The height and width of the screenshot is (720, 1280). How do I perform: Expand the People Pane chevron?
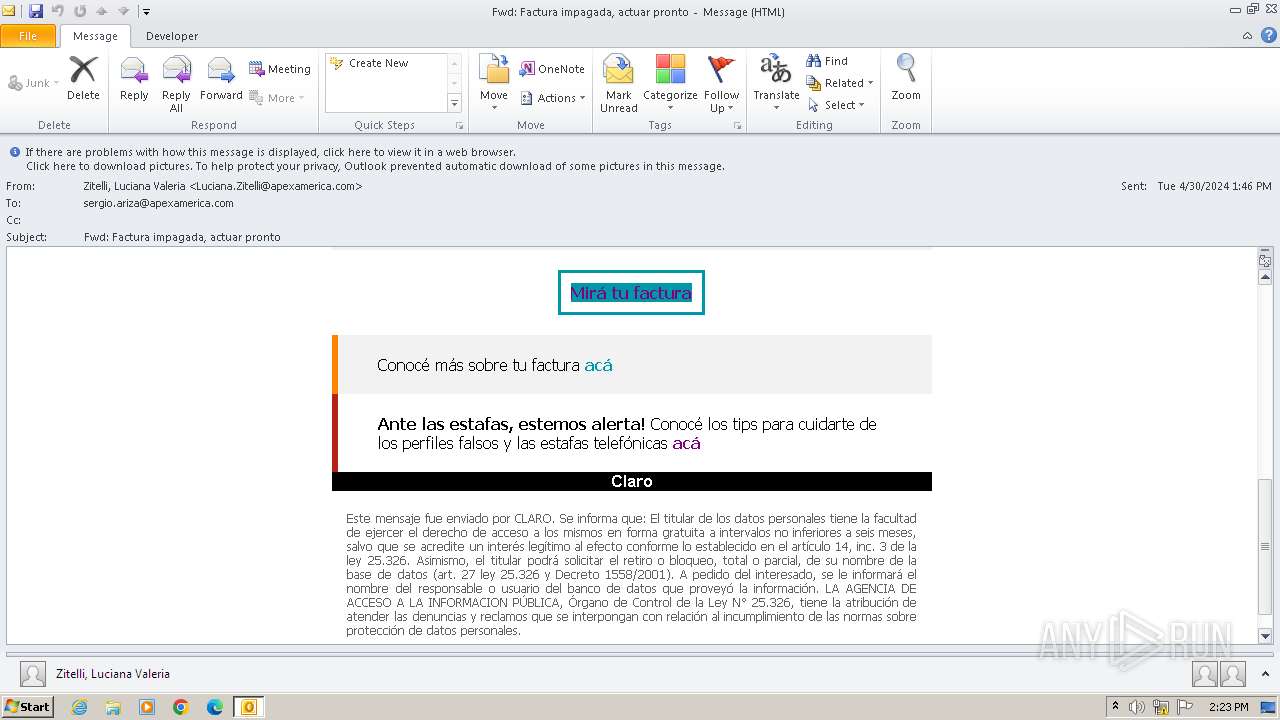click(x=1266, y=674)
